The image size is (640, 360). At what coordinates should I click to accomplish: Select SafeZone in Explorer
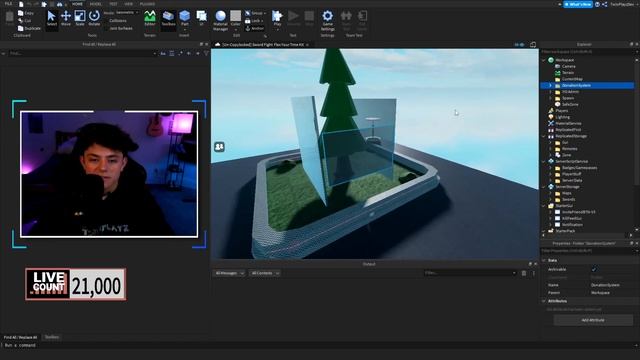570,104
